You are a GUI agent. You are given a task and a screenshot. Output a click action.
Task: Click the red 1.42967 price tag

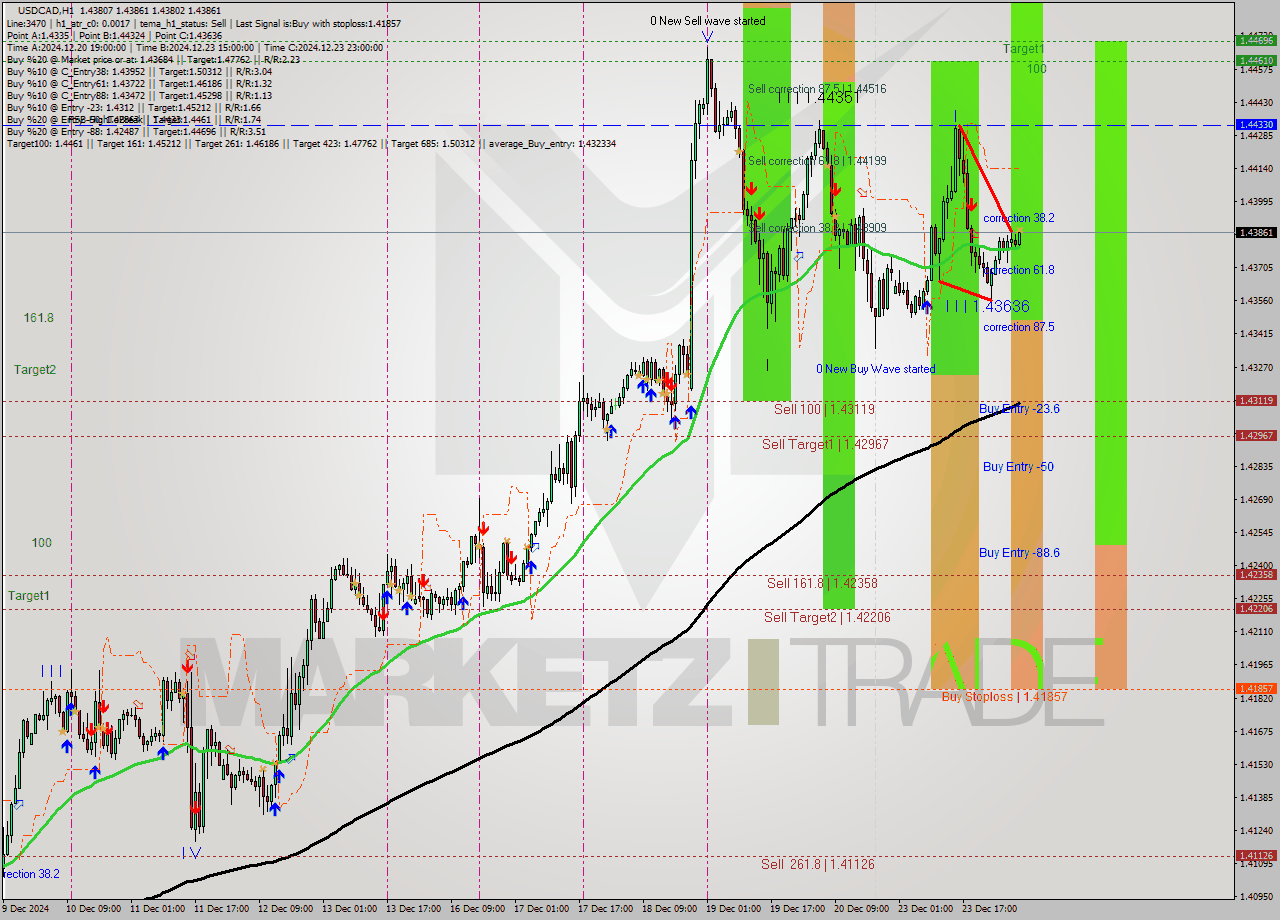coord(1256,436)
